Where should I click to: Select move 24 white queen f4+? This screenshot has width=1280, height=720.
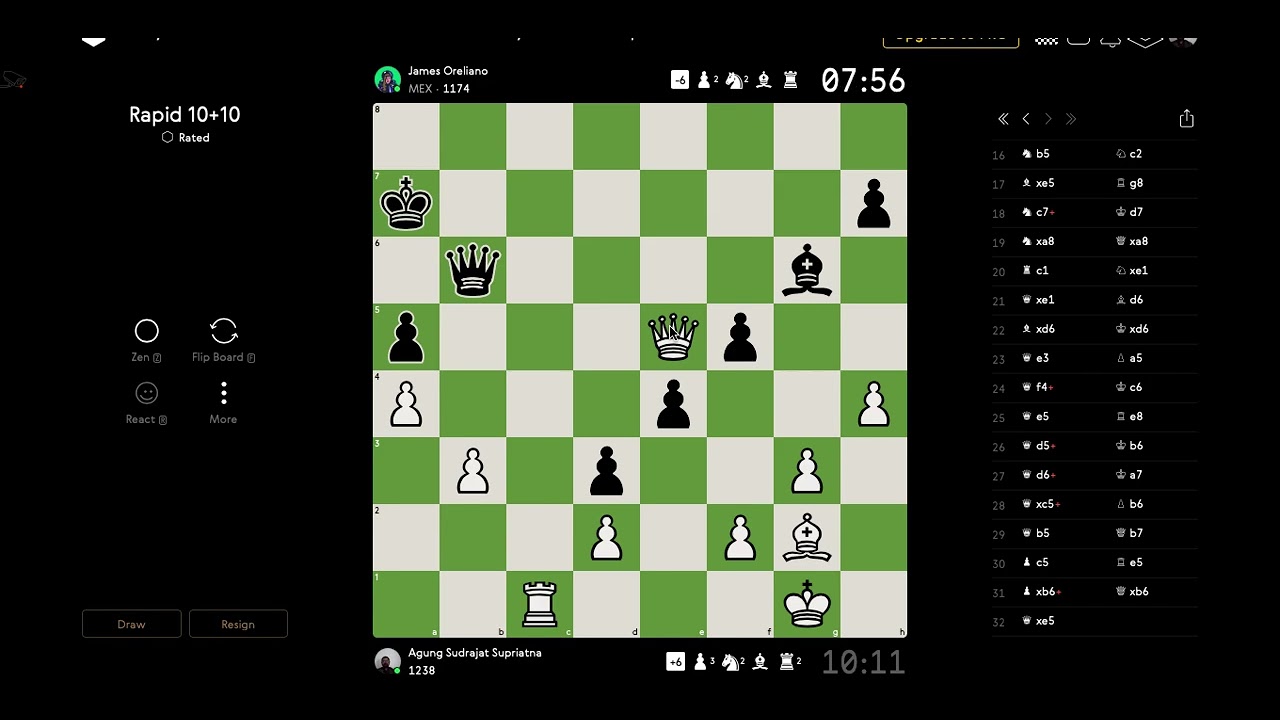[x=1037, y=387]
